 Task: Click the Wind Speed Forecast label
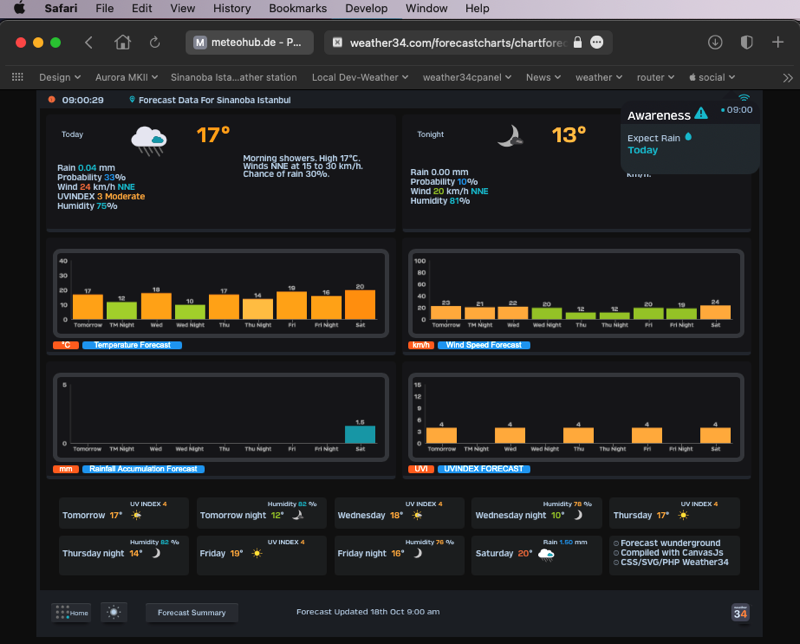[484, 345]
